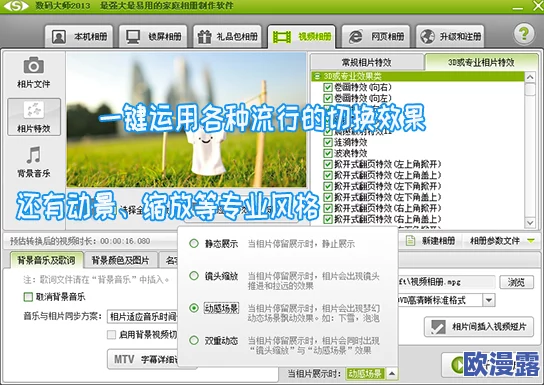
Task: Switch to 常规相片特效 effects tab
Action: coord(367,62)
